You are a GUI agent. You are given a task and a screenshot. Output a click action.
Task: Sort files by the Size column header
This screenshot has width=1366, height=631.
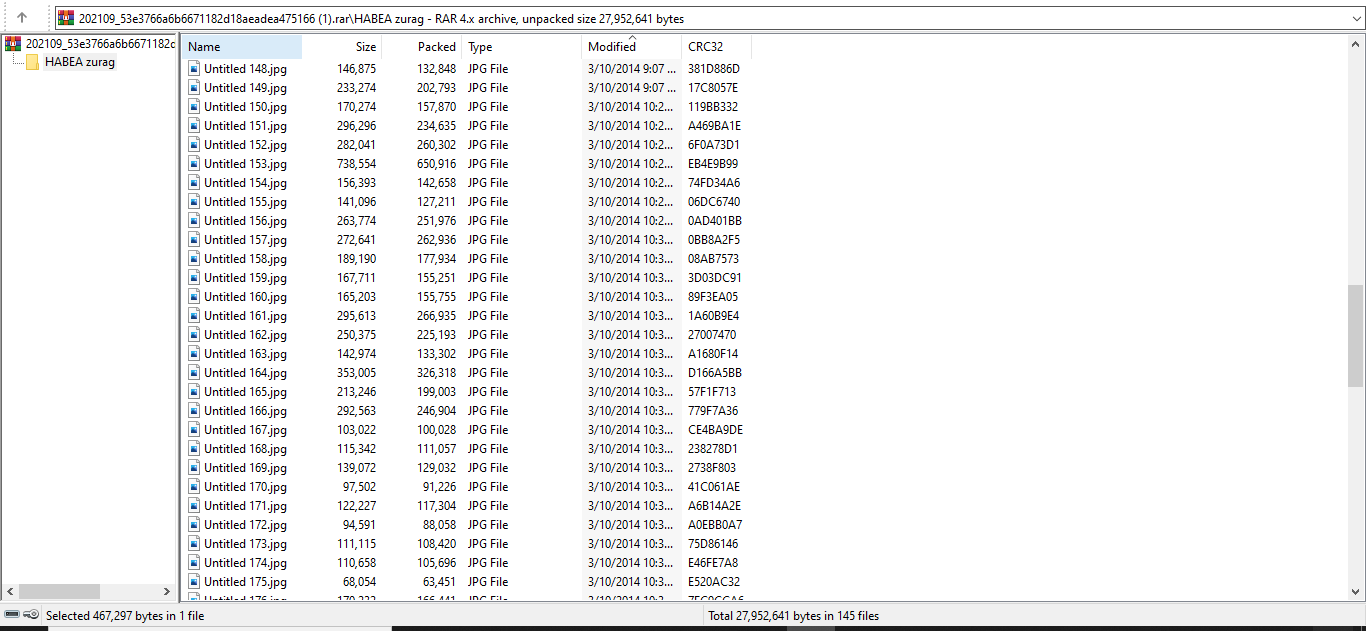[x=342, y=47]
